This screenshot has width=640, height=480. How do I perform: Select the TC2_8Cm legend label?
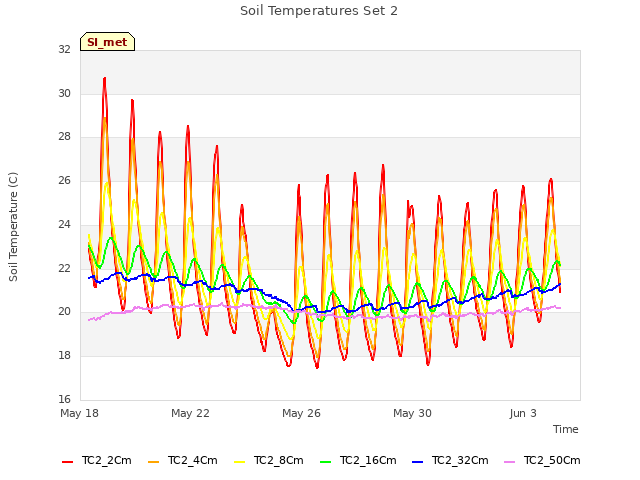pyautogui.click(x=279, y=461)
